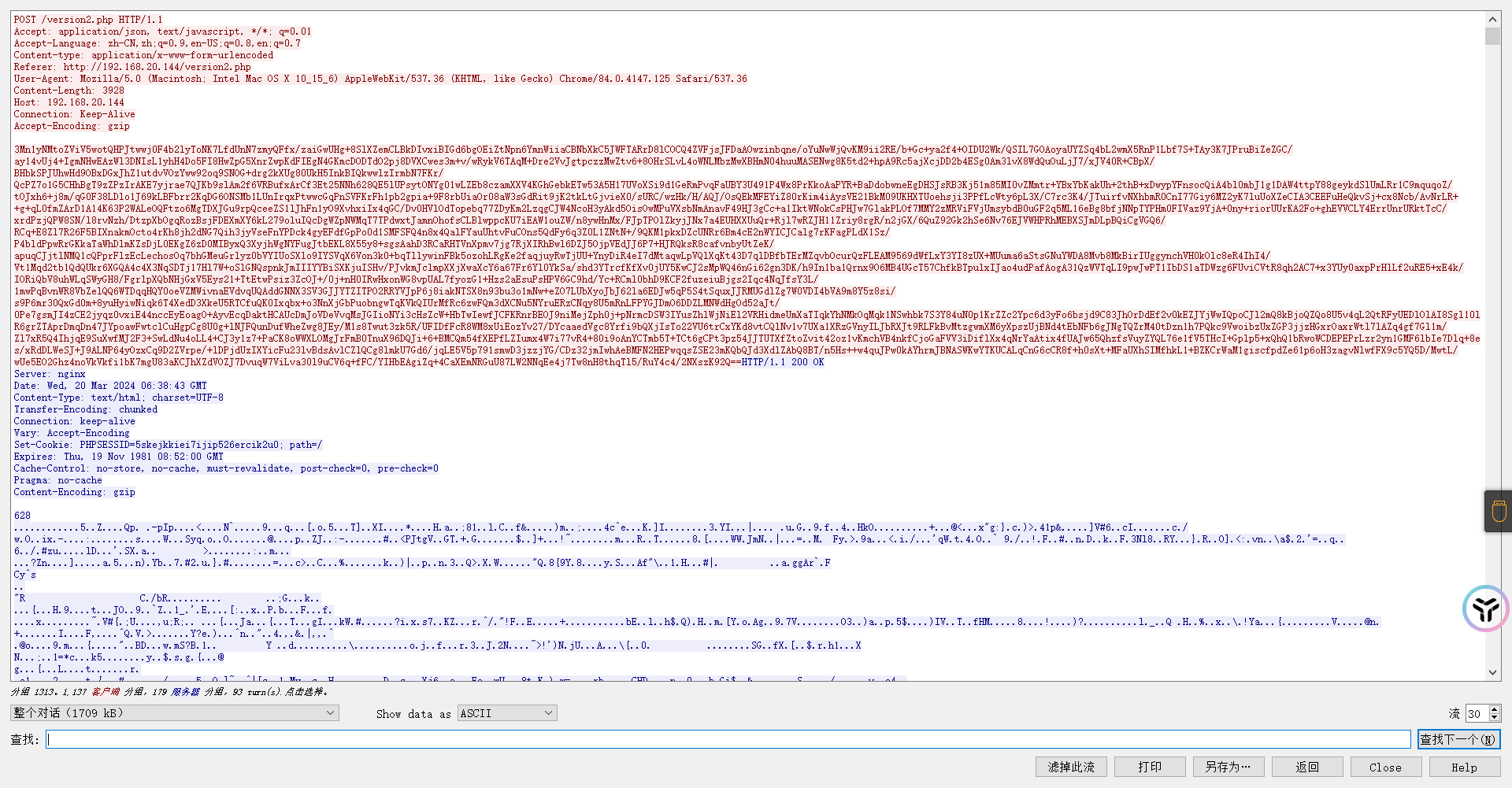Click the 打印 print button
This screenshot has width=1512, height=788.
click(1150, 767)
